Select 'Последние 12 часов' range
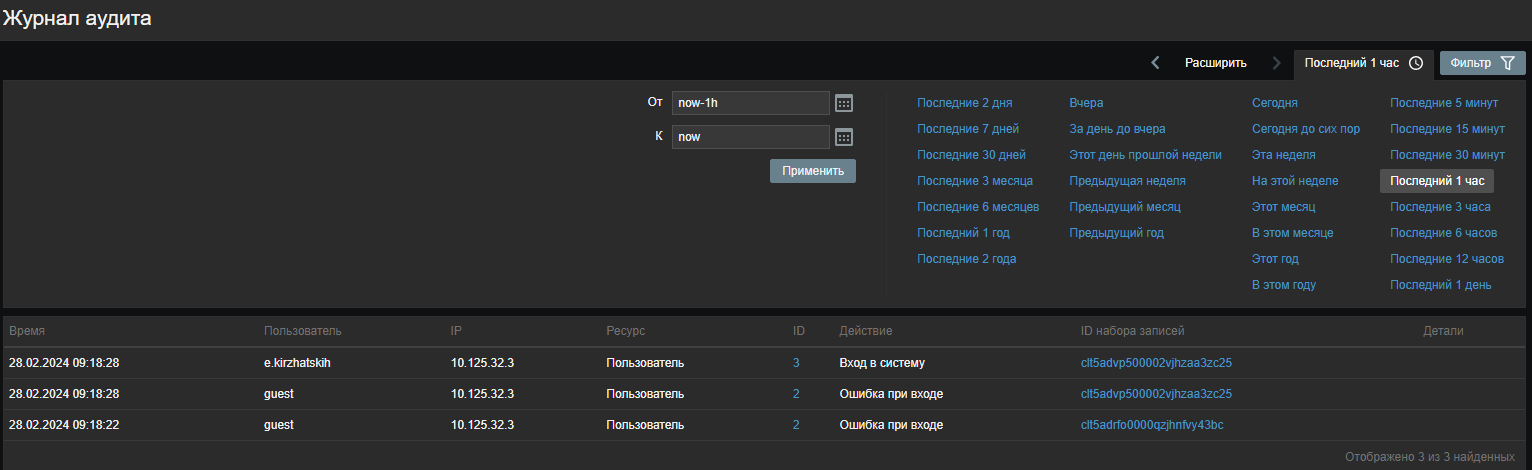Screen dimensions: 1532x470 1447,259
